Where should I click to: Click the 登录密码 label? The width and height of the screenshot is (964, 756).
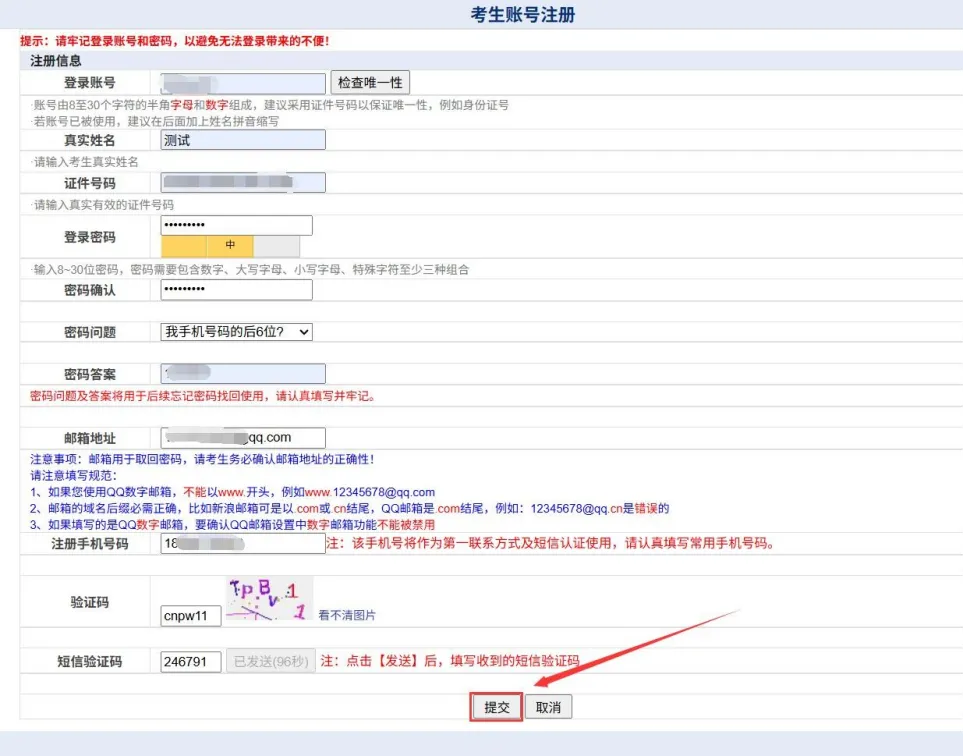tap(90, 237)
